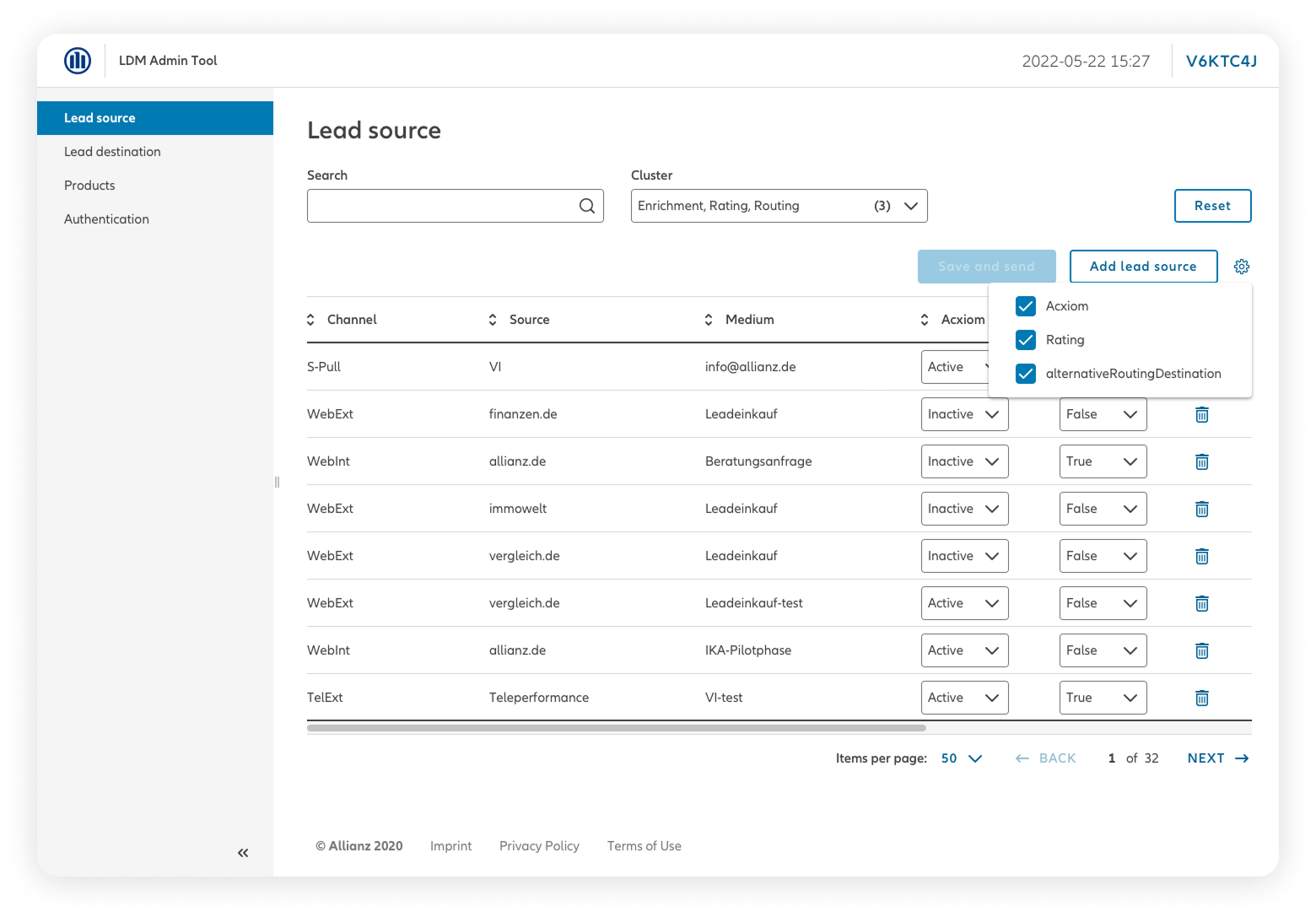Open False dropdown for immowelt row
1316x917 pixels.
tap(1103, 509)
